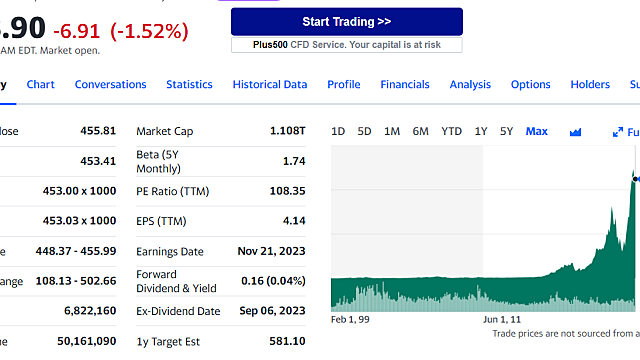Go to the Holders tab
The height and width of the screenshot is (360, 640).
pyautogui.click(x=590, y=84)
